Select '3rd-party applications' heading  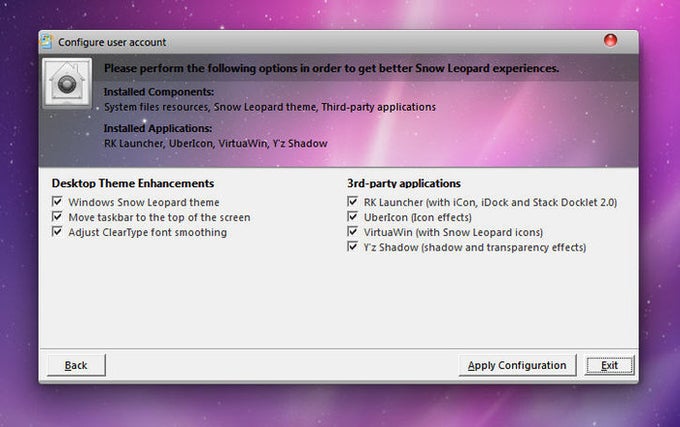[404, 183]
